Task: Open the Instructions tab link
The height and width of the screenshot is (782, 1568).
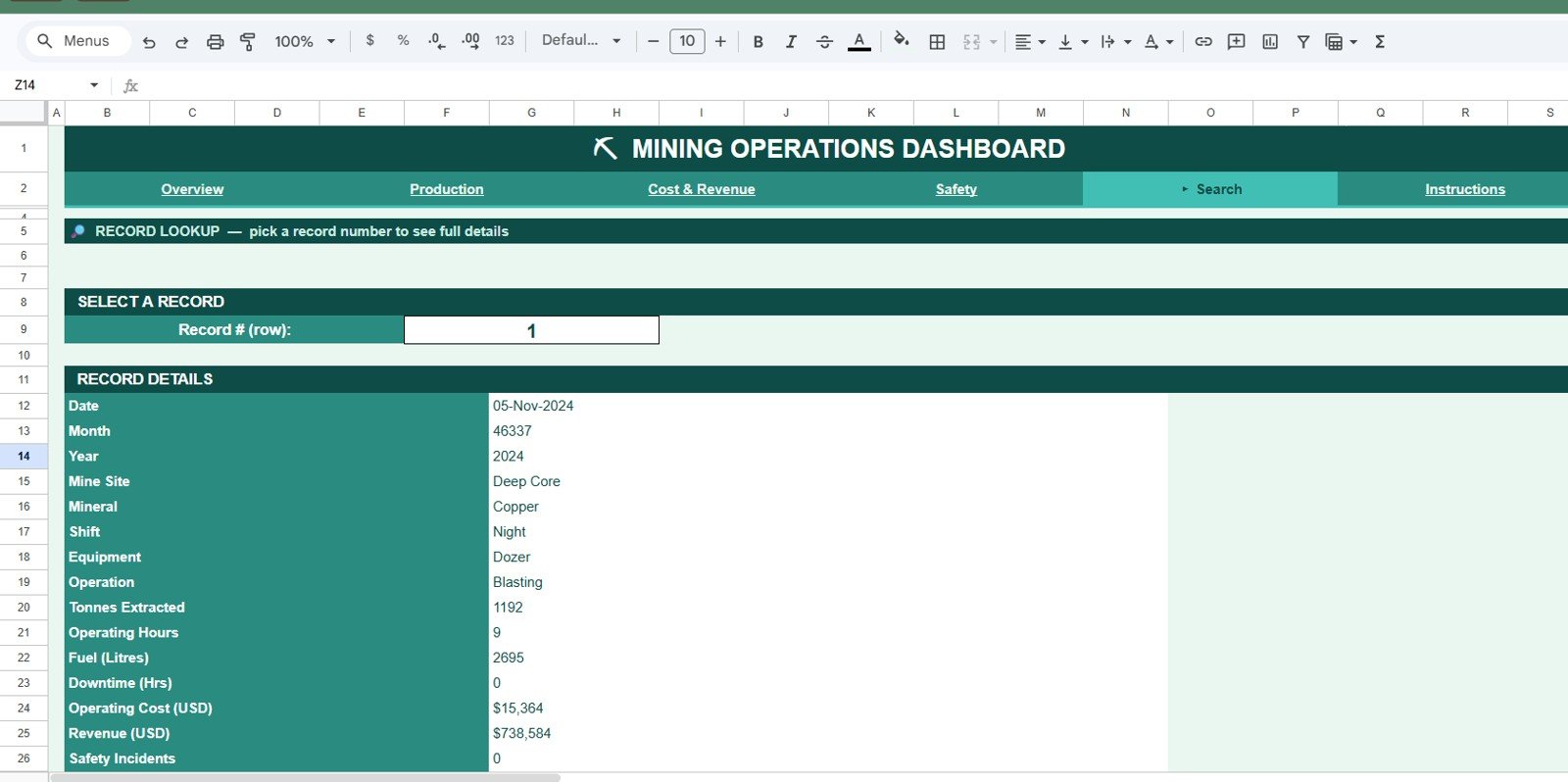Action: tap(1465, 189)
